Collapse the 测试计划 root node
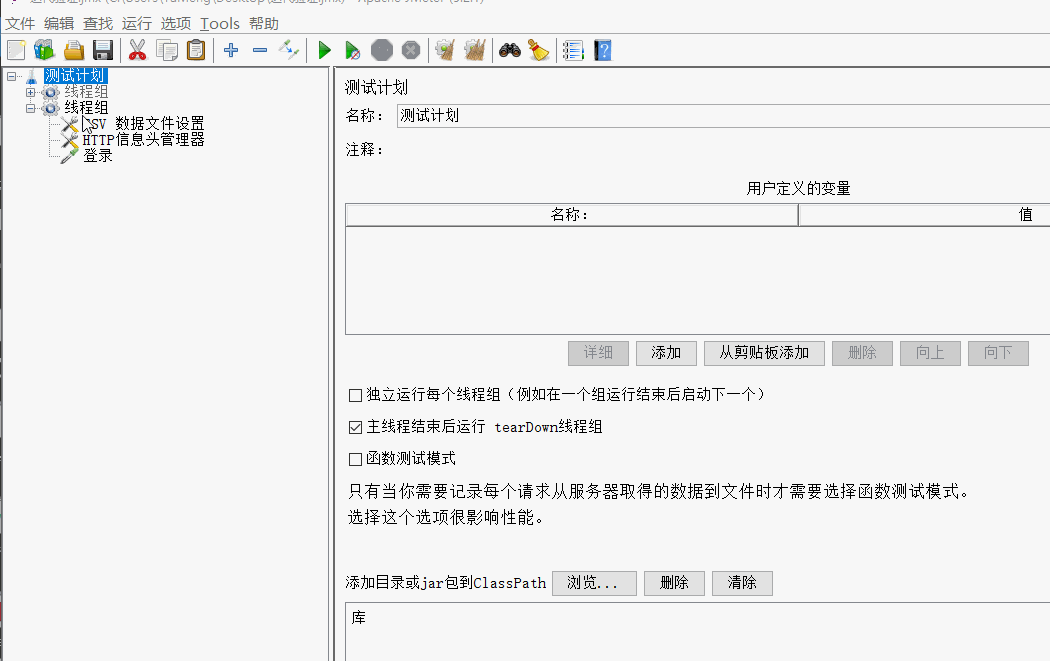This screenshot has width=1050, height=661. tap(11, 76)
